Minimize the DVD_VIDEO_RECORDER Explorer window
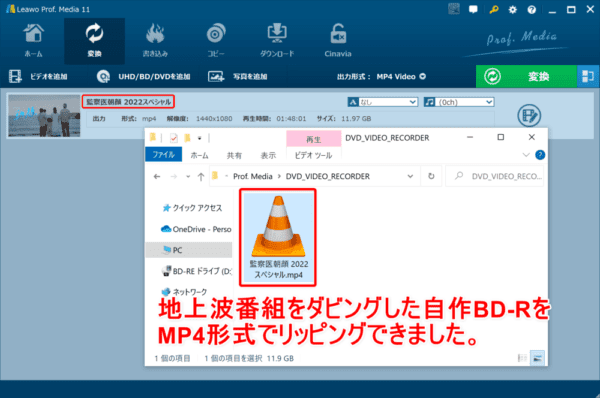This screenshot has width=600, height=398. [470, 137]
